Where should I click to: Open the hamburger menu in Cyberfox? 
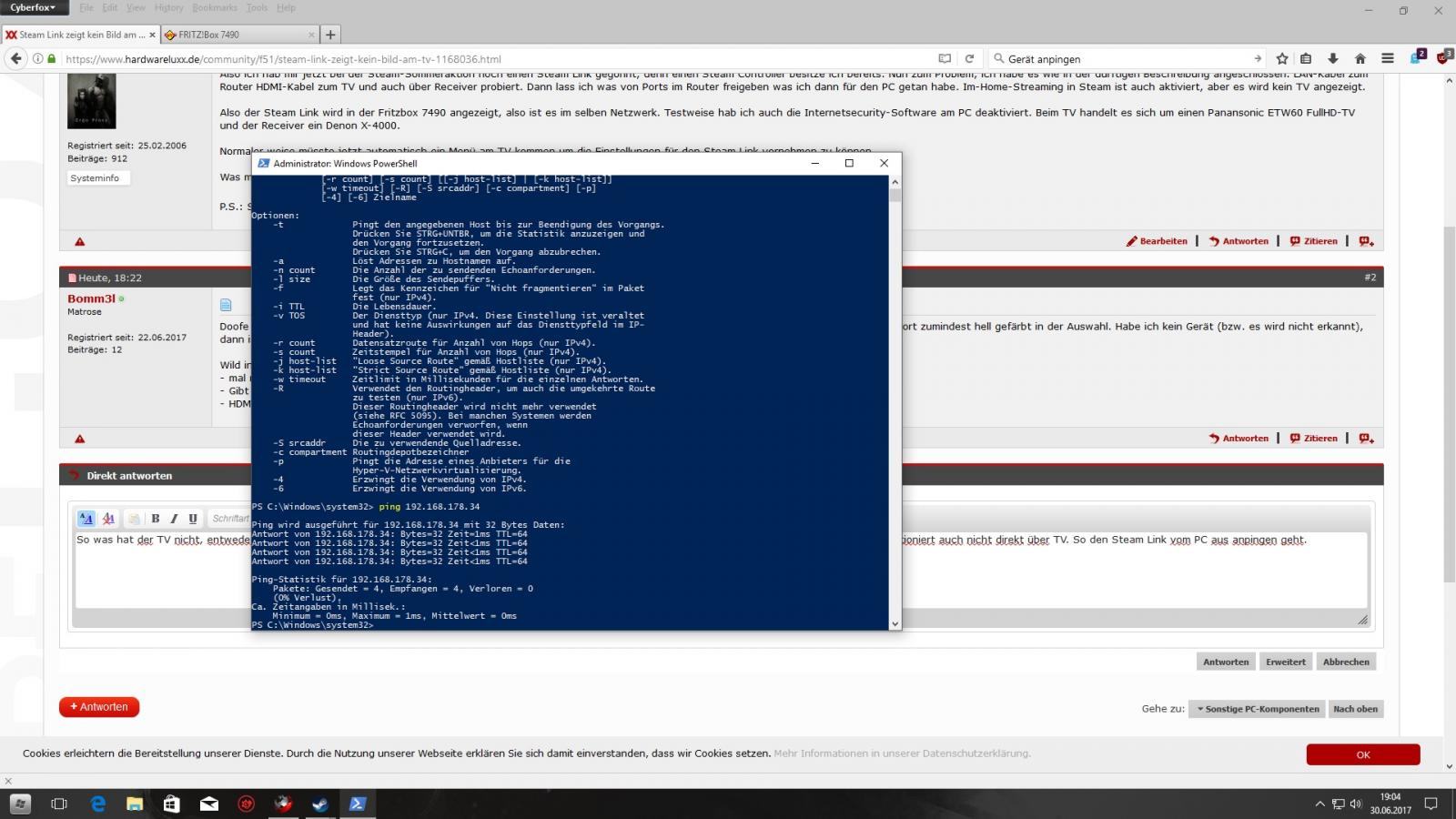[1388, 58]
